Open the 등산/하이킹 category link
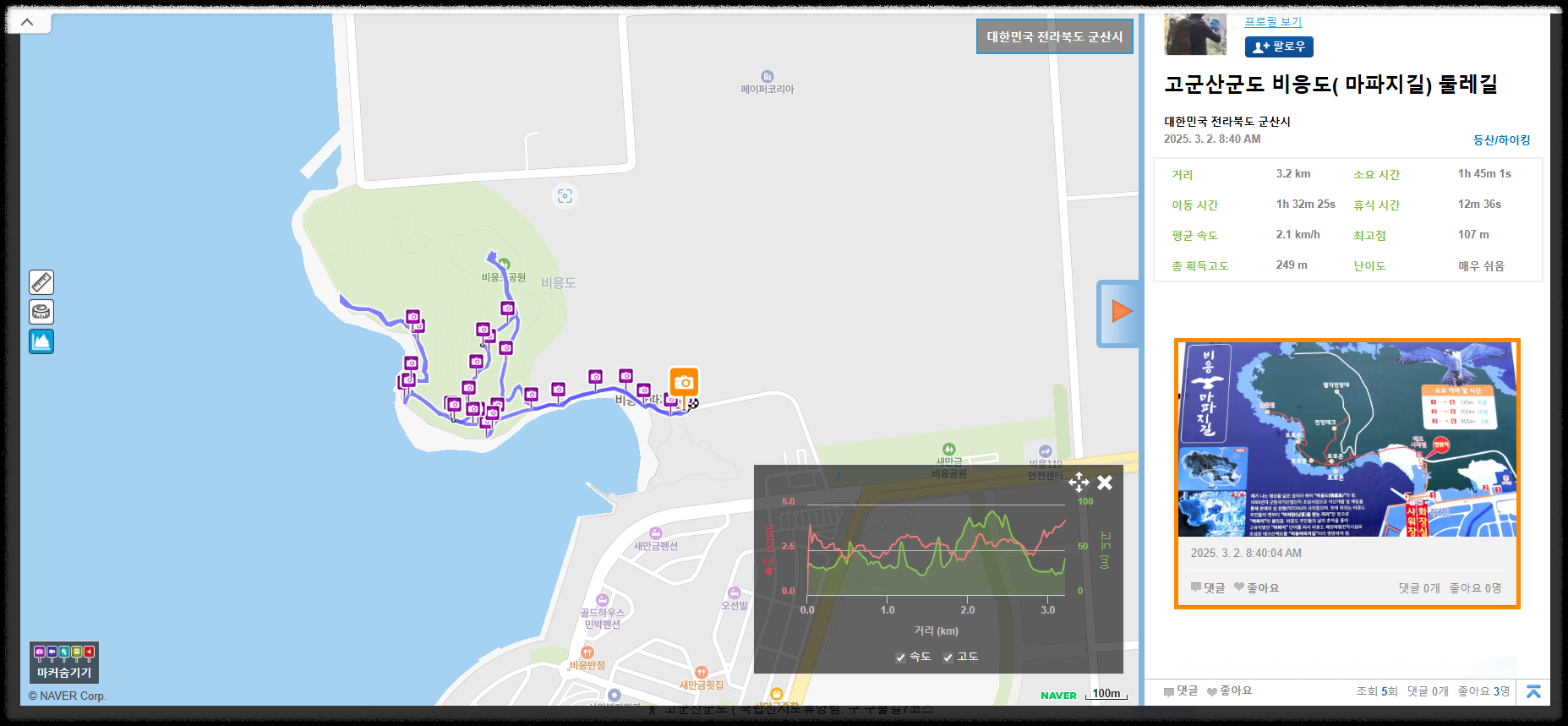This screenshot has height=726, width=1568. (x=1501, y=140)
